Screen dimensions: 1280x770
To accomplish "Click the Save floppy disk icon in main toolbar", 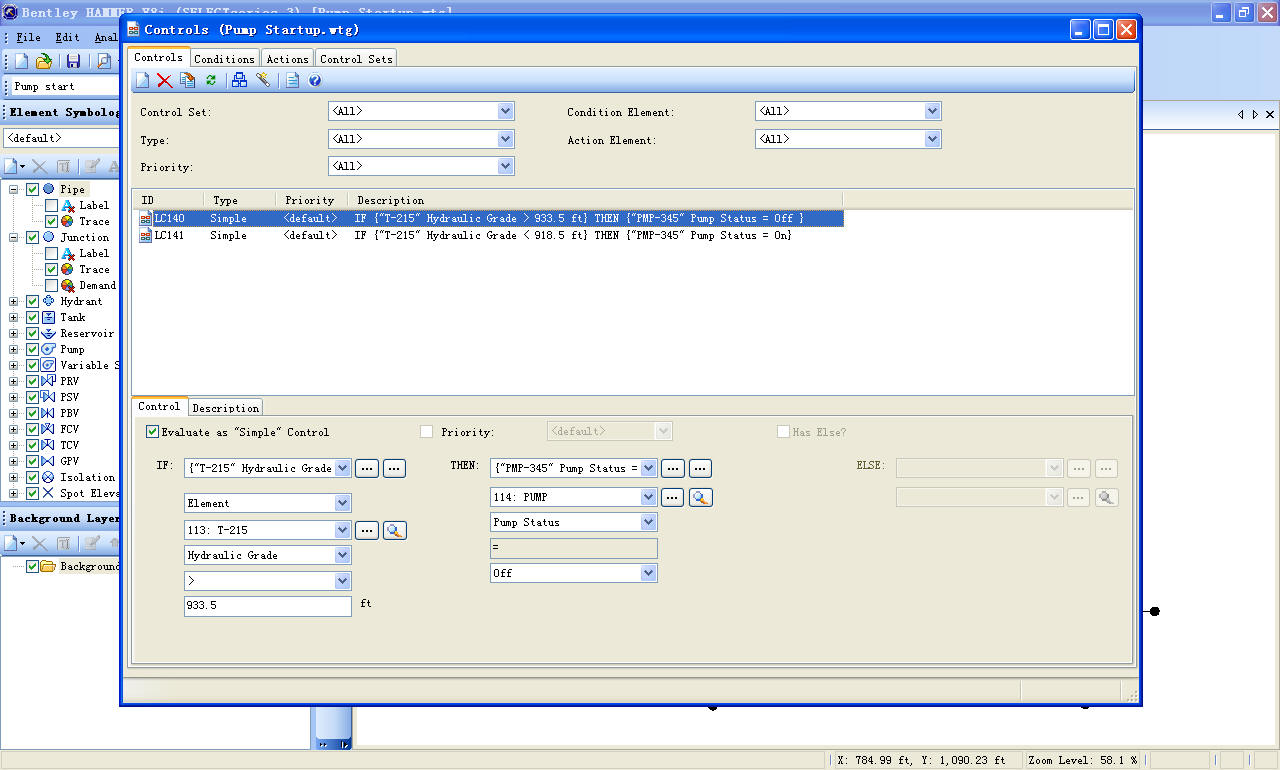I will (x=73, y=61).
